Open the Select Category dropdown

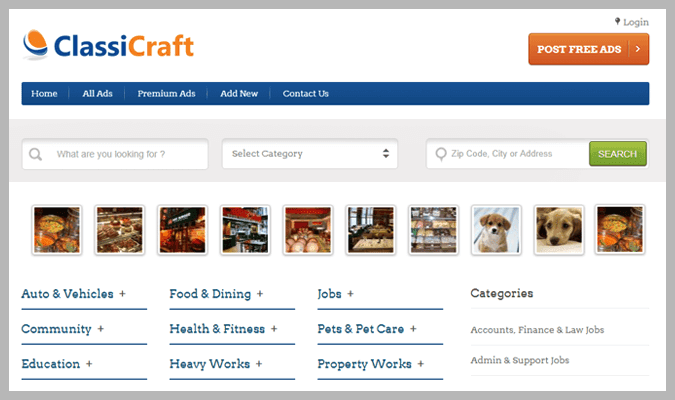click(x=310, y=154)
